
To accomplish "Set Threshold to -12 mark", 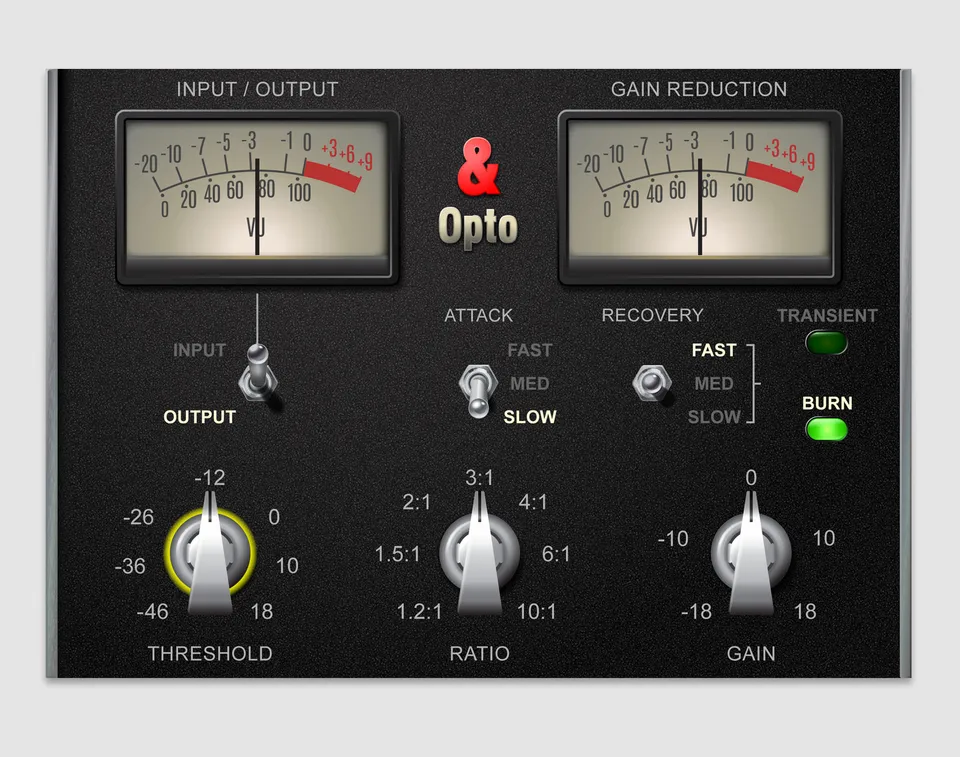I will [210, 478].
